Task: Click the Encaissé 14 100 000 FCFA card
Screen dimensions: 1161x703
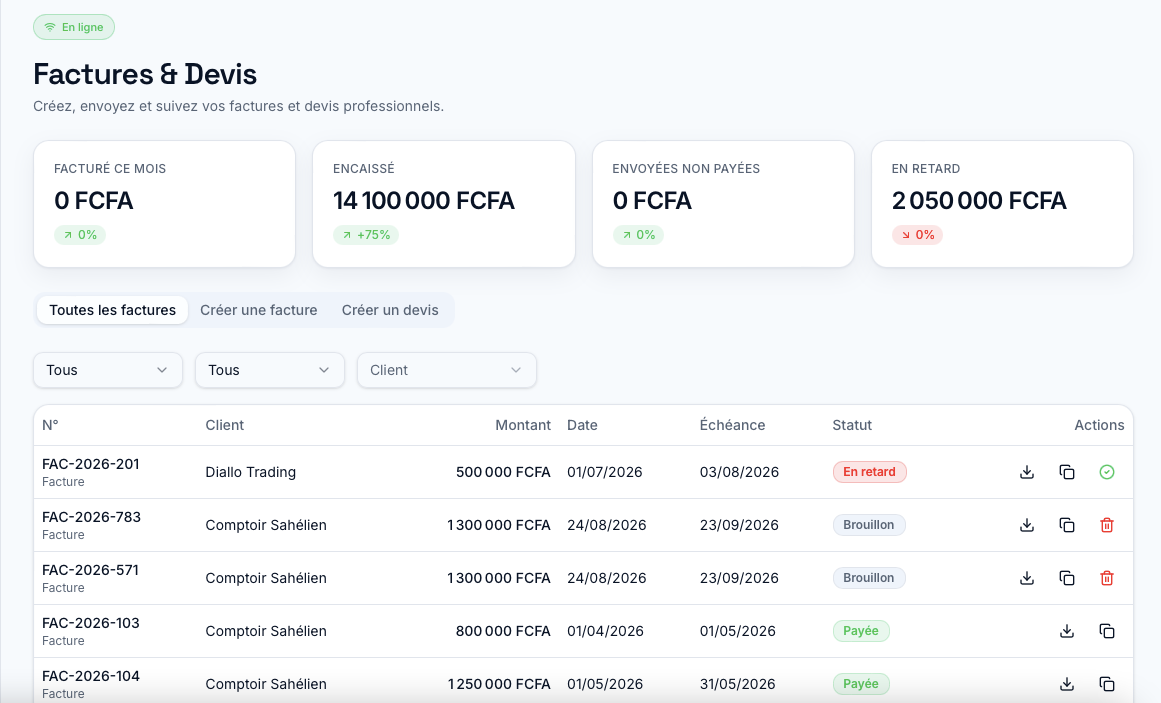Action: pos(444,204)
